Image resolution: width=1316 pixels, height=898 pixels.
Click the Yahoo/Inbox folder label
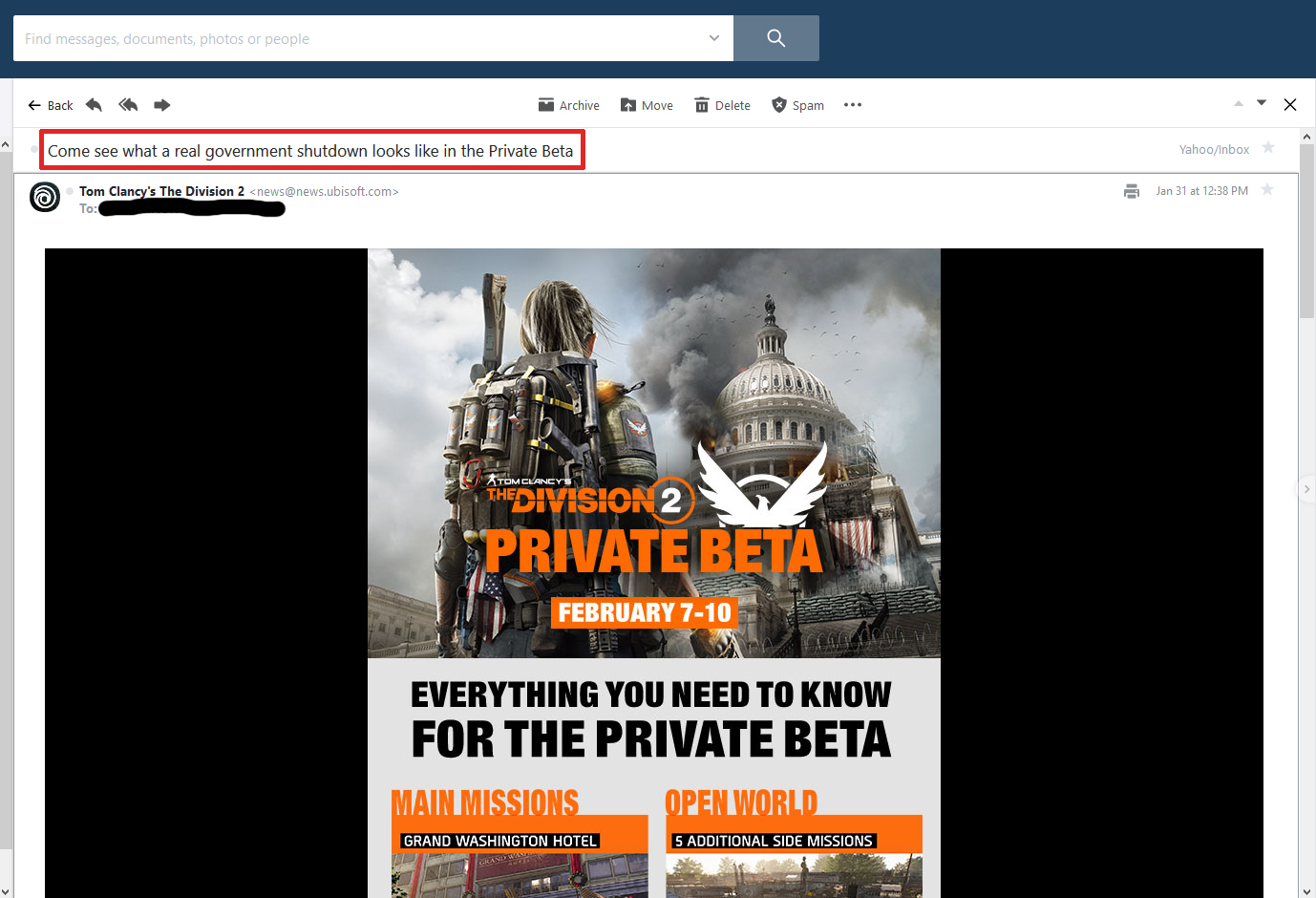(1214, 149)
